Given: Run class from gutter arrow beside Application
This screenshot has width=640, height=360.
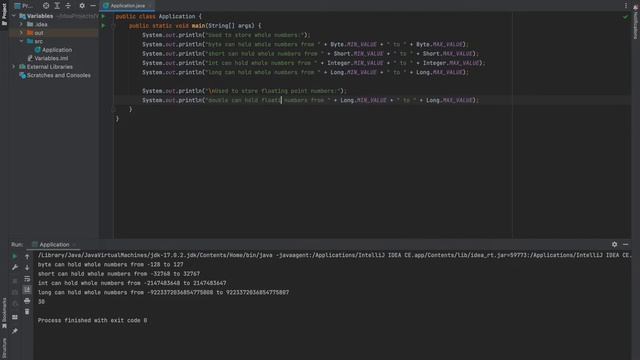Looking at the screenshot, I should (x=103, y=16).
